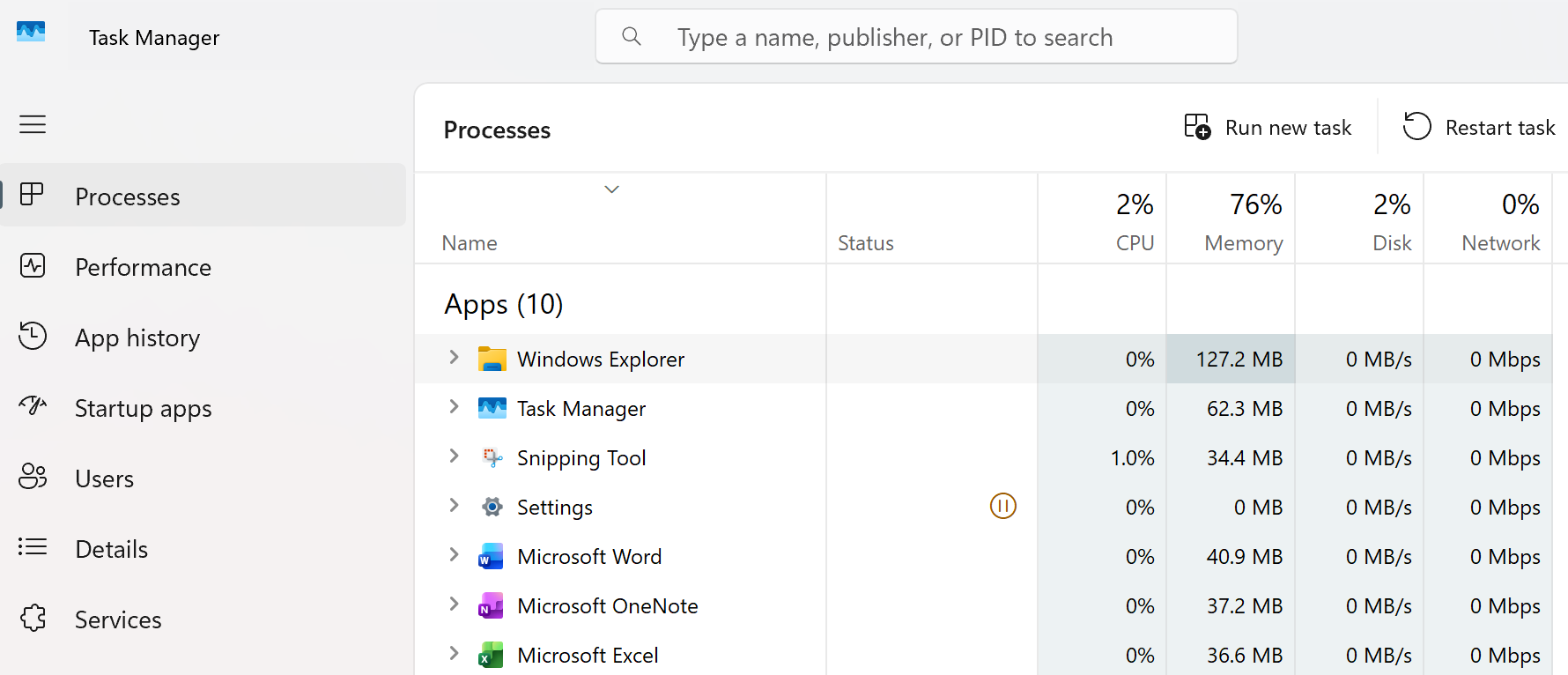Click the Microsoft OneNote icon
The height and width of the screenshot is (675, 1568).
coord(492,605)
